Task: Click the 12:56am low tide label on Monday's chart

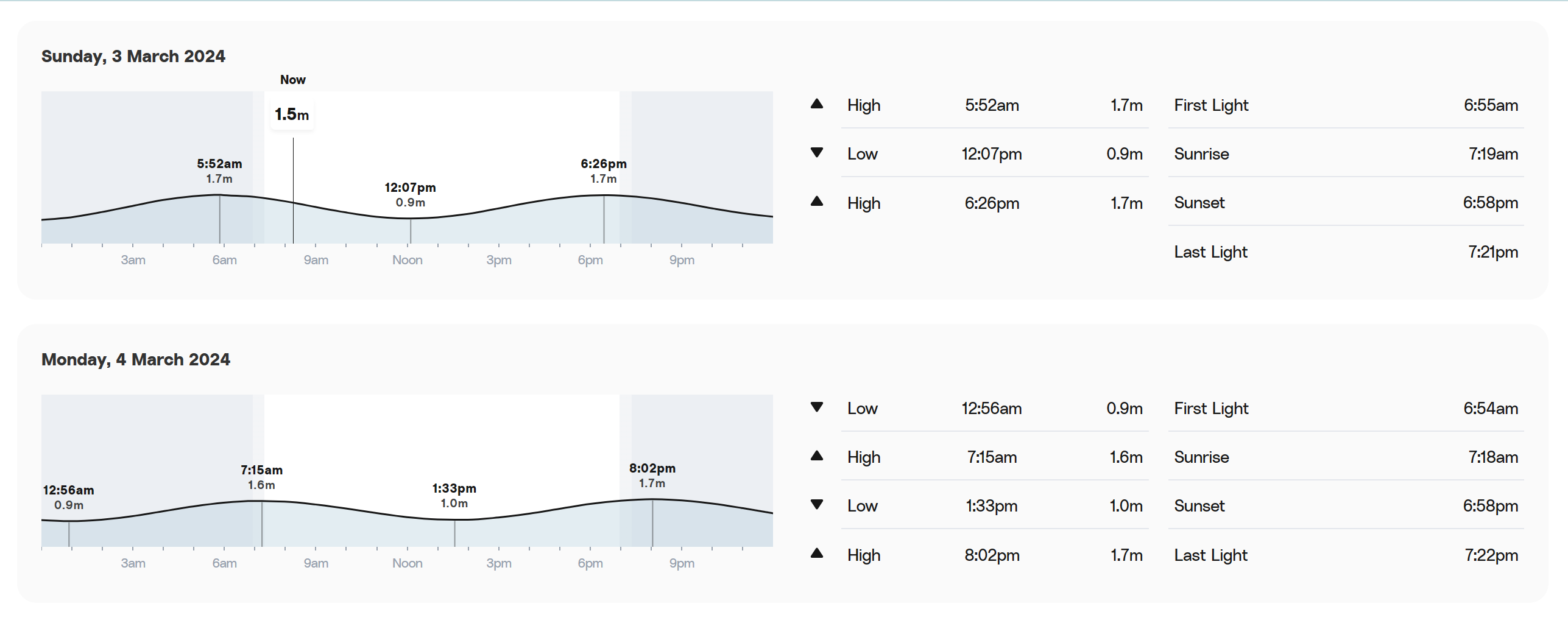Action: 68,497
